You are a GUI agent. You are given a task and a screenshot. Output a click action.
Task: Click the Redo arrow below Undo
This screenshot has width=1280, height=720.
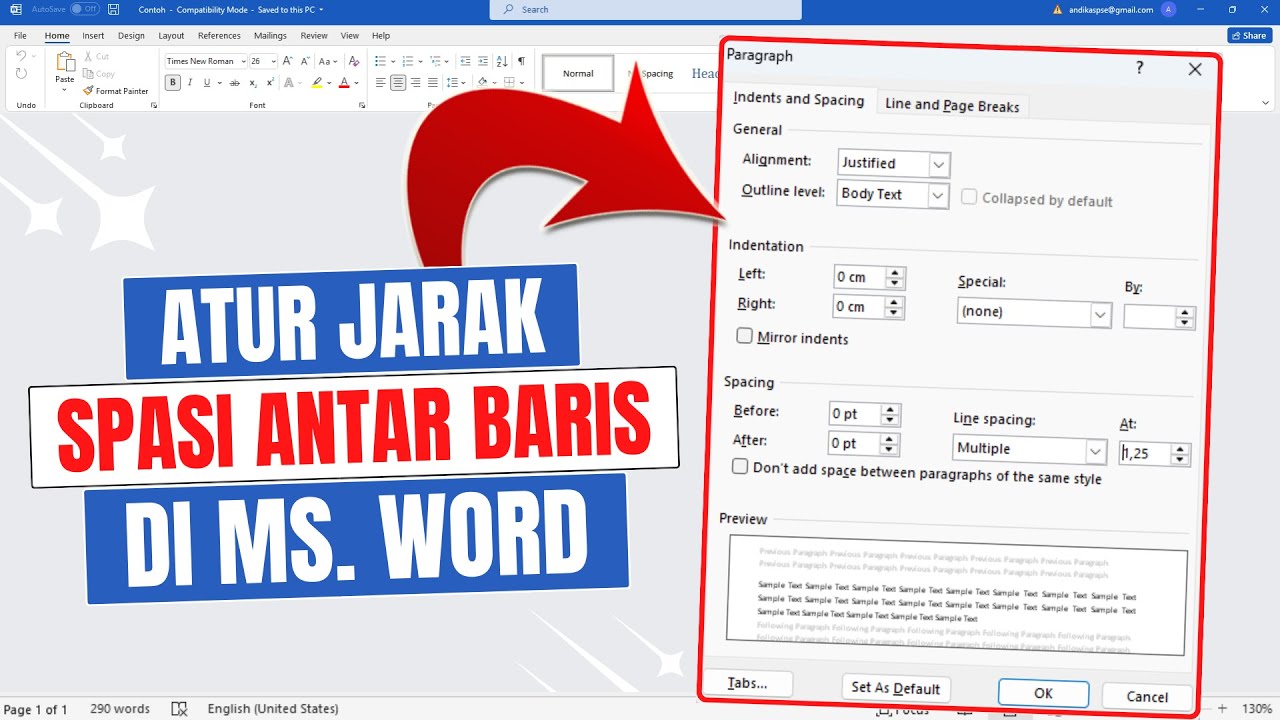pyautogui.click(x=22, y=74)
